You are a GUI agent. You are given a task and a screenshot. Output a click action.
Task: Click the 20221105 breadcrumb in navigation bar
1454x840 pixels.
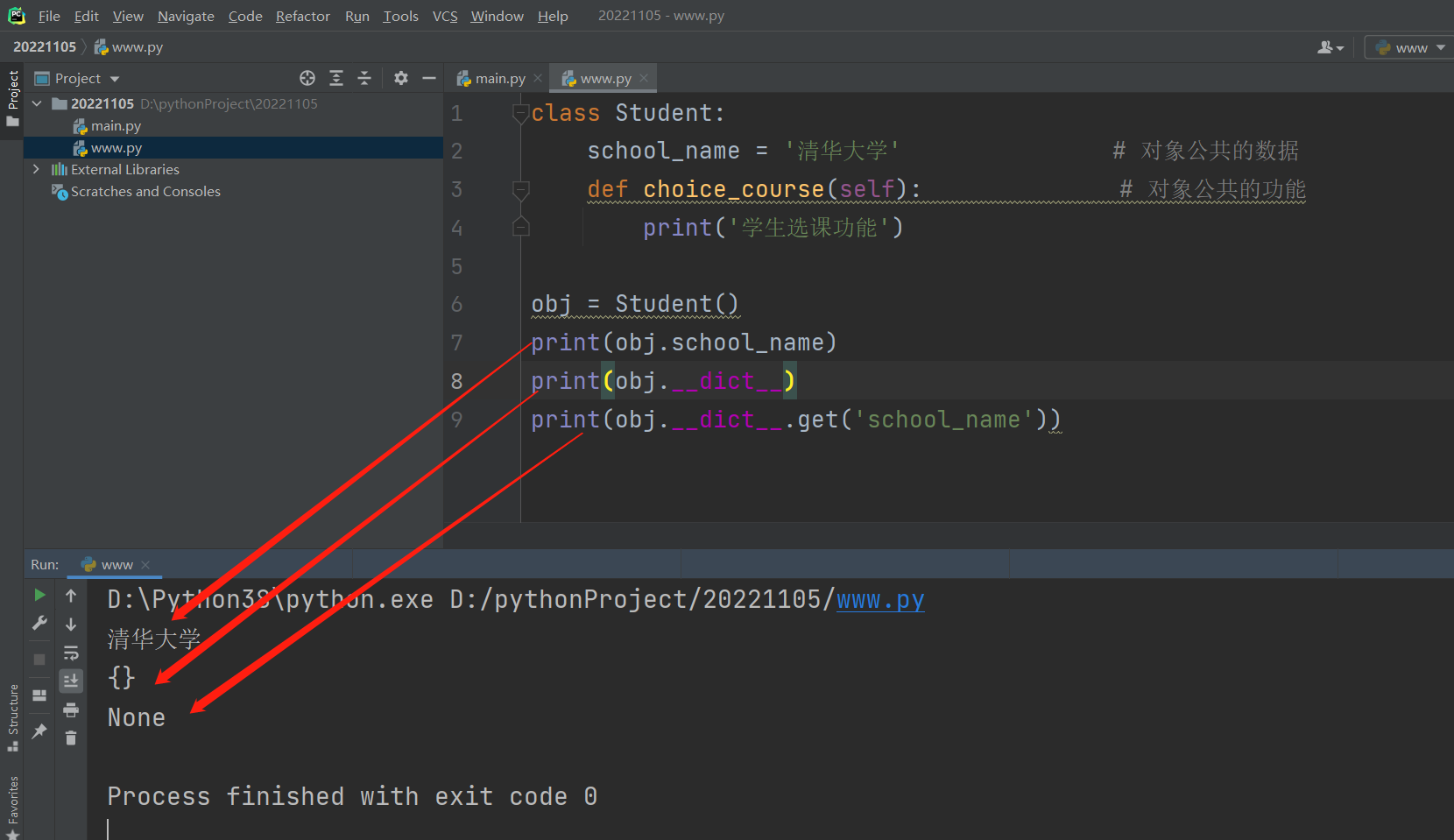45,47
